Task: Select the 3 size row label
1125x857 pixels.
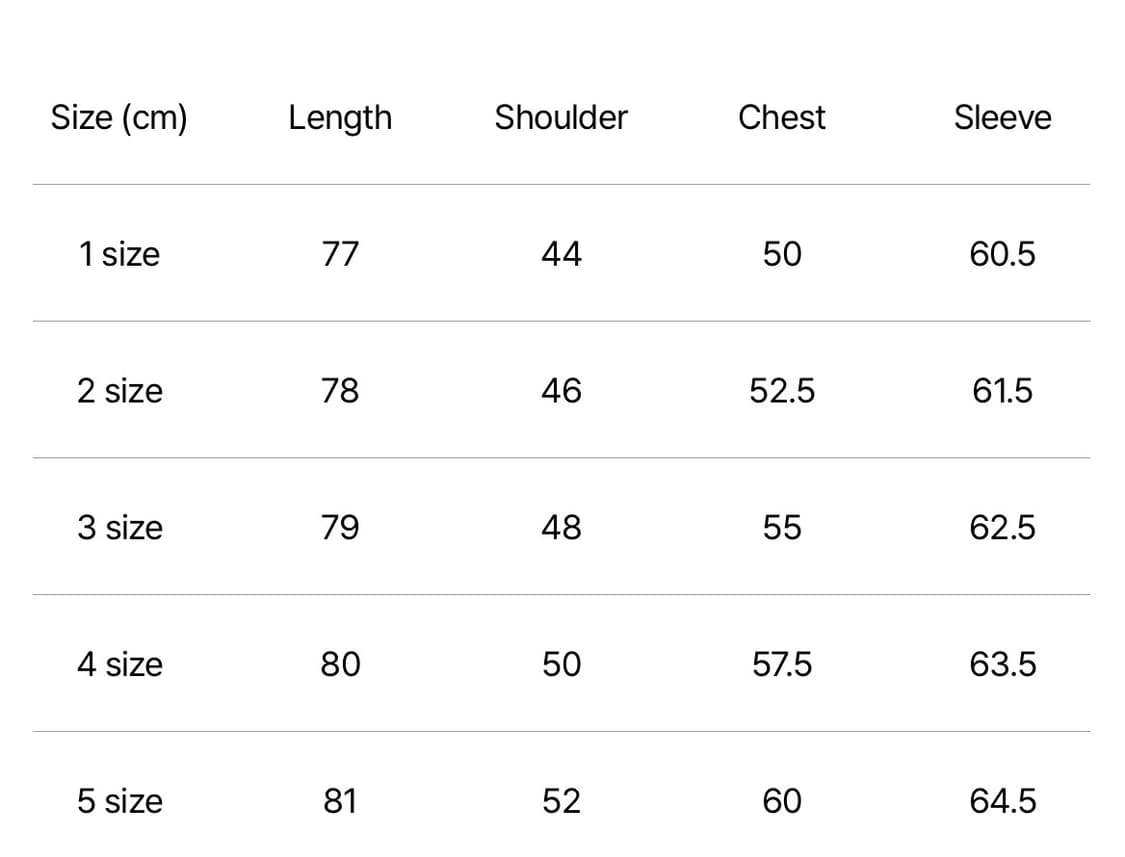Action: (119, 527)
